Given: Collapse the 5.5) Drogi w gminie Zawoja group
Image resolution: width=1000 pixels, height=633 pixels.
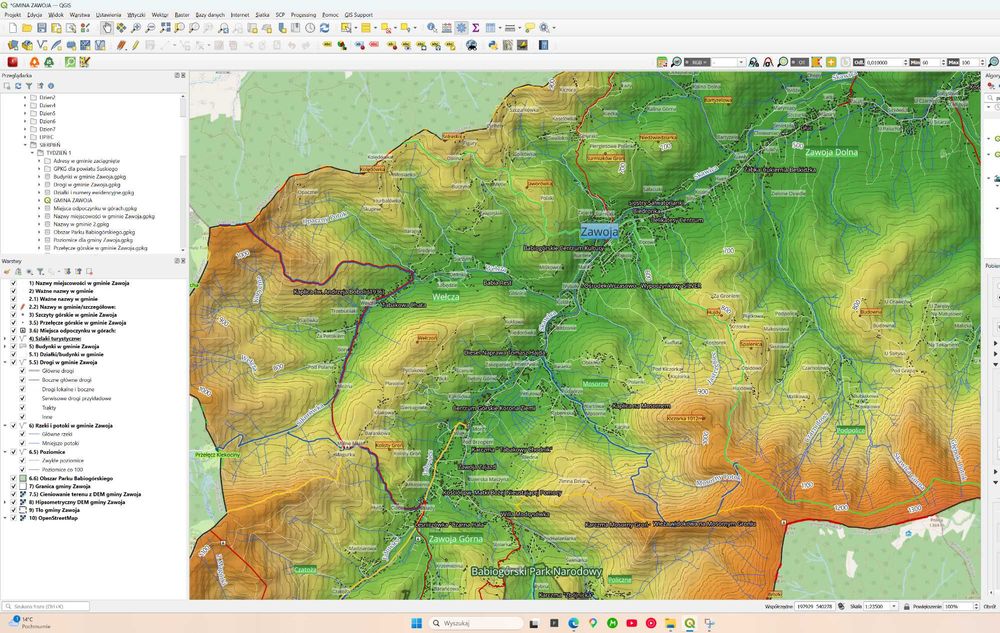Looking at the screenshot, I should coord(5,362).
